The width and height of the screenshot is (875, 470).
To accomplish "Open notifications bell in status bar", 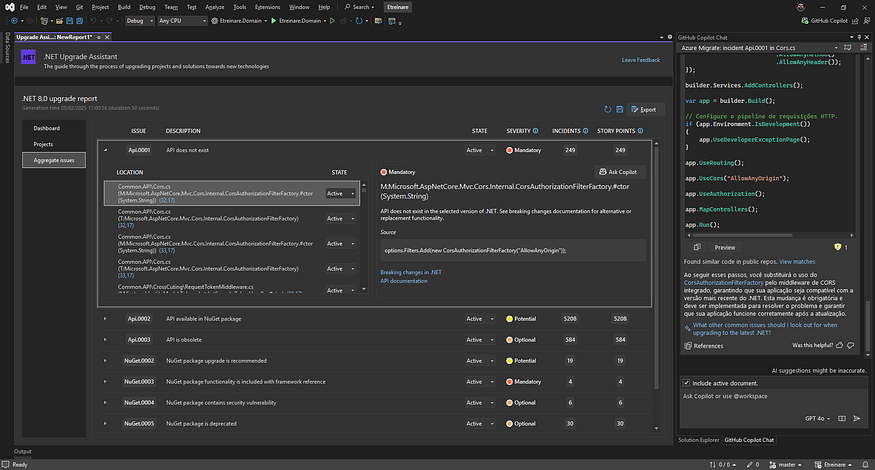I will point(863,464).
